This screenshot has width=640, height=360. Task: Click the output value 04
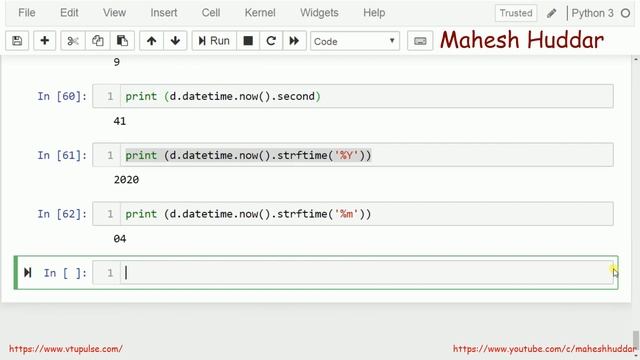coord(120,238)
